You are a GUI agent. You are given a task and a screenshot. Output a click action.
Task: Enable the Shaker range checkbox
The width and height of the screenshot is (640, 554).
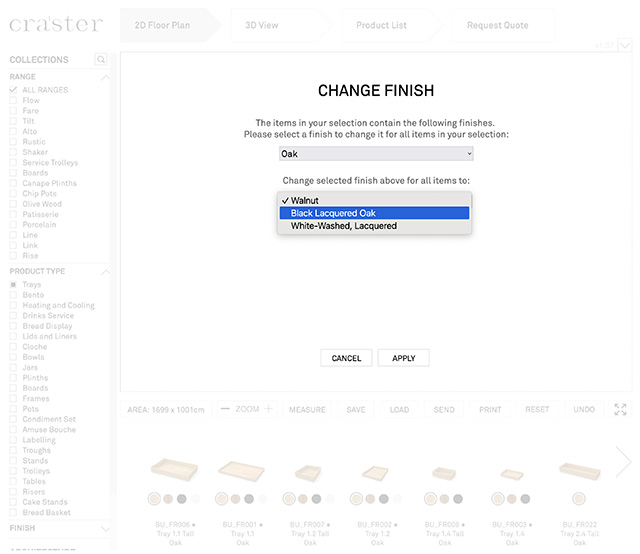14,152
